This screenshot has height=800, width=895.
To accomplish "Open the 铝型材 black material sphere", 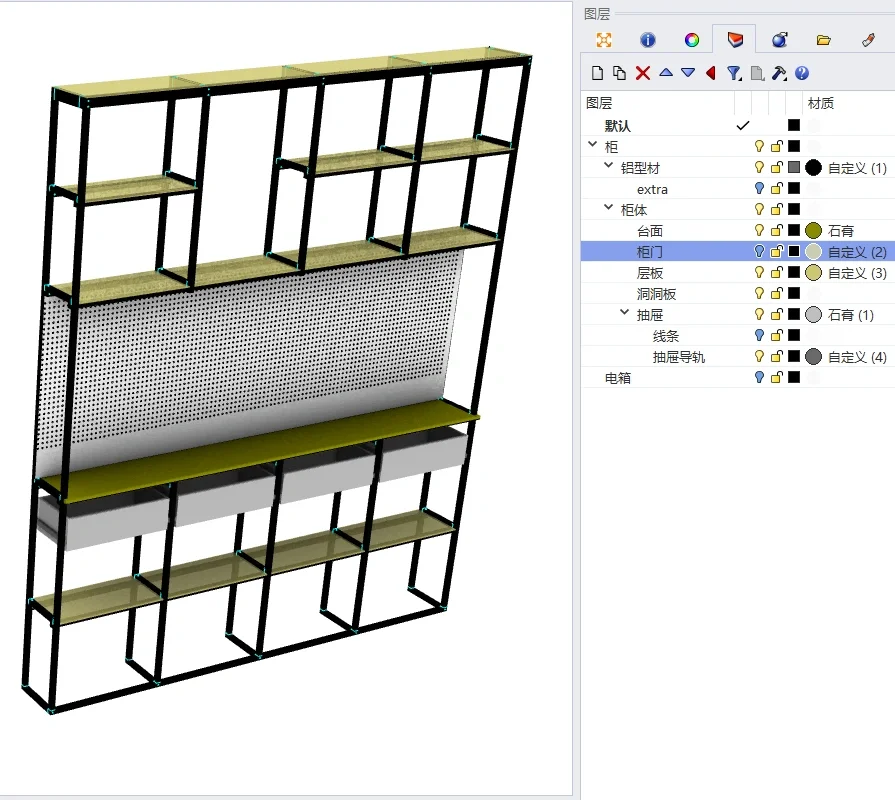I will (813, 167).
